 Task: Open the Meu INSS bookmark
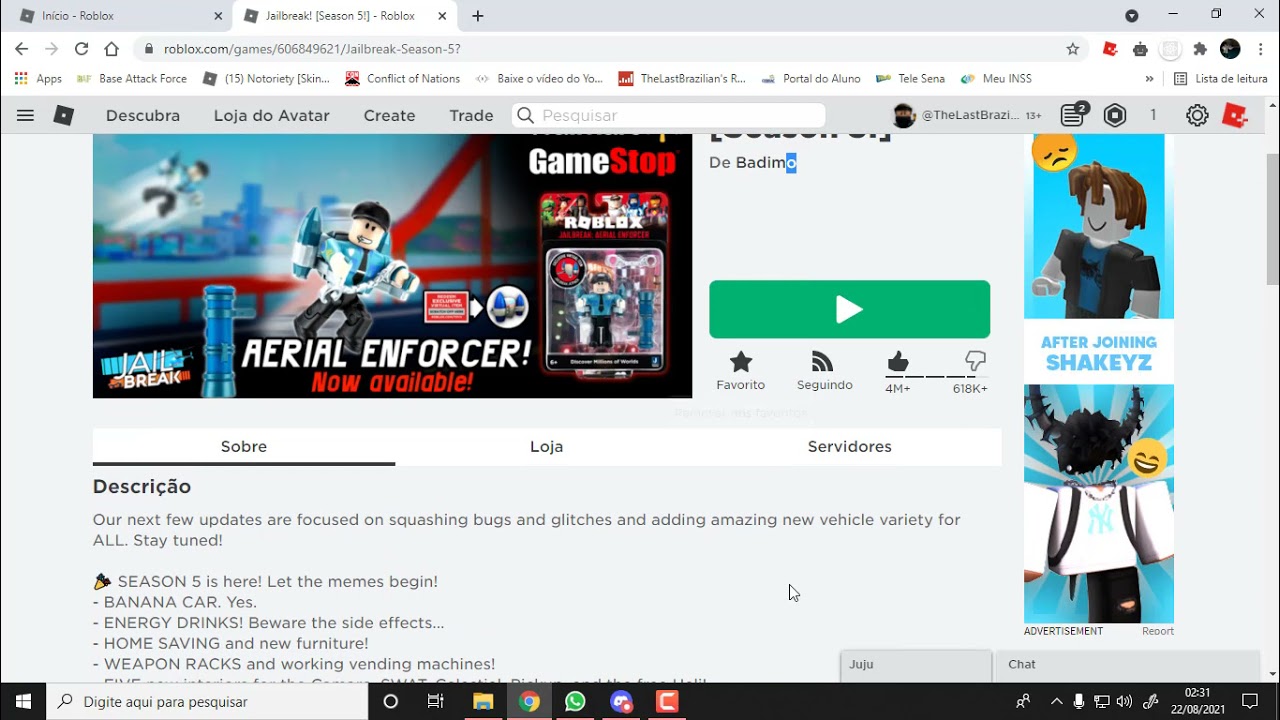click(x=996, y=78)
